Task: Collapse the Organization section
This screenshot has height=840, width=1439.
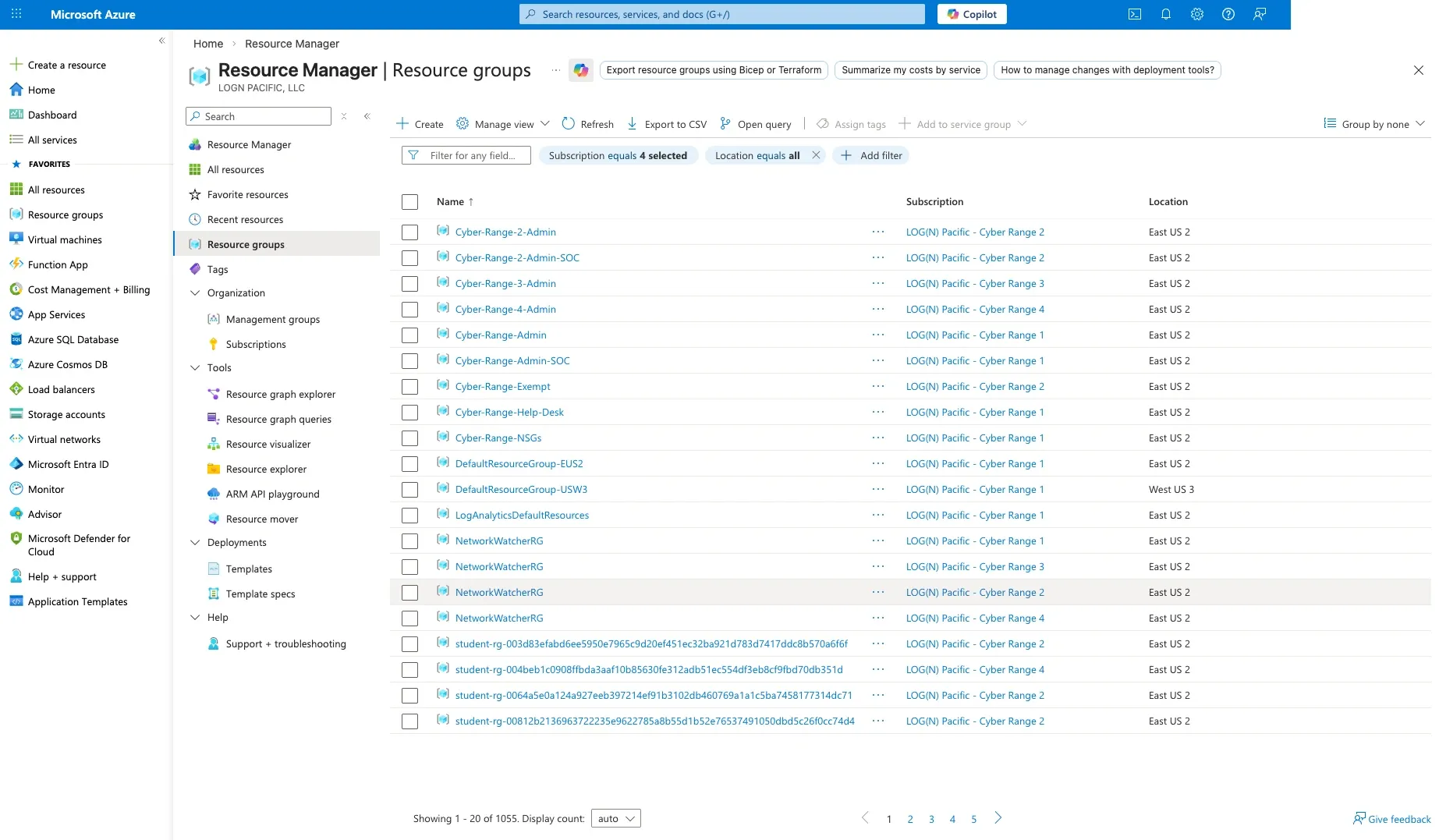Action: 195,293
